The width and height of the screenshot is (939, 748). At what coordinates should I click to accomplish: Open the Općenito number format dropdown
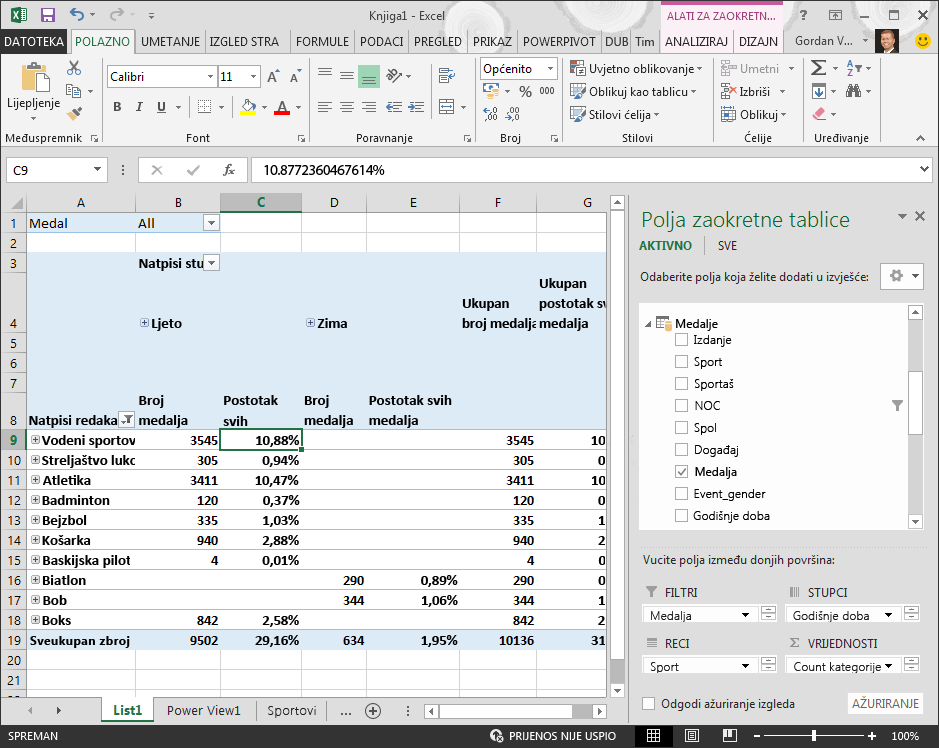550,69
